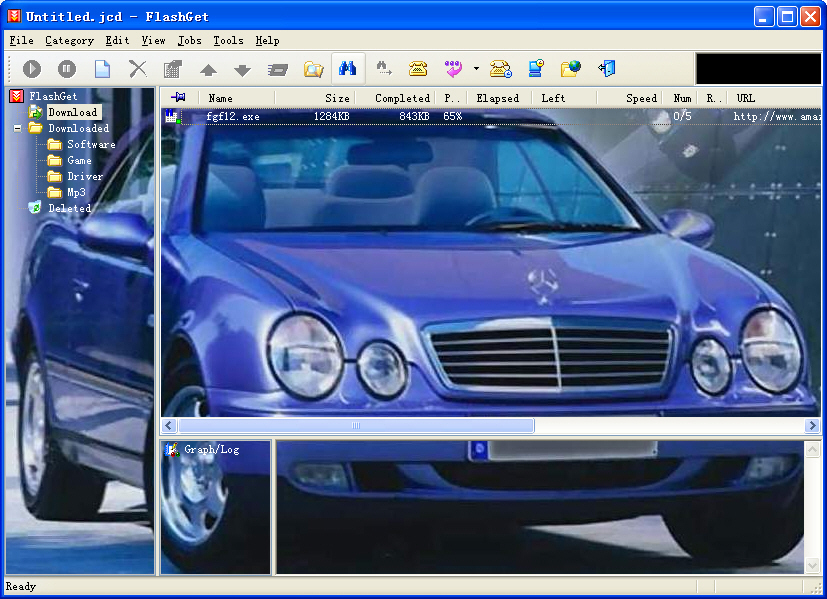Select the Download category in tree
This screenshot has width=827, height=599.
click(x=73, y=112)
